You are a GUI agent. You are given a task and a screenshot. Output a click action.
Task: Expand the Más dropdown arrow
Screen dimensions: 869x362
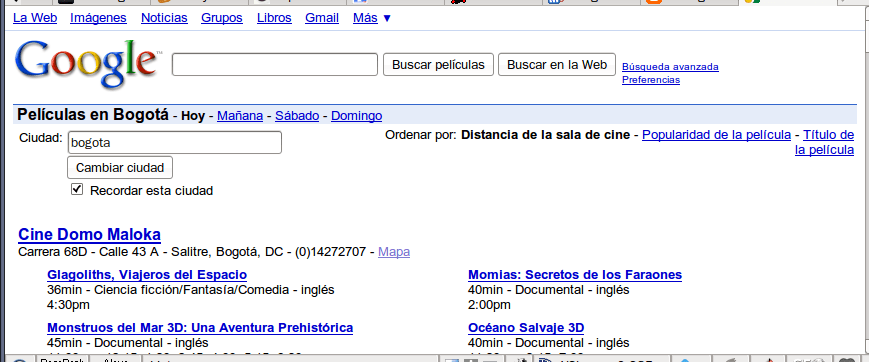coord(387,18)
